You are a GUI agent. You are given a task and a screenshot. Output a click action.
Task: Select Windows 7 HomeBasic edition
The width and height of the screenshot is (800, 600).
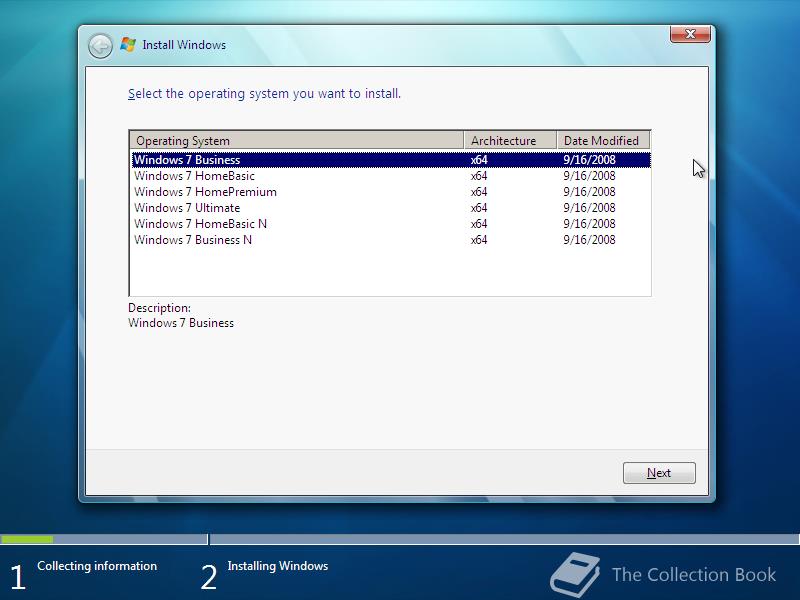[x=391, y=176]
